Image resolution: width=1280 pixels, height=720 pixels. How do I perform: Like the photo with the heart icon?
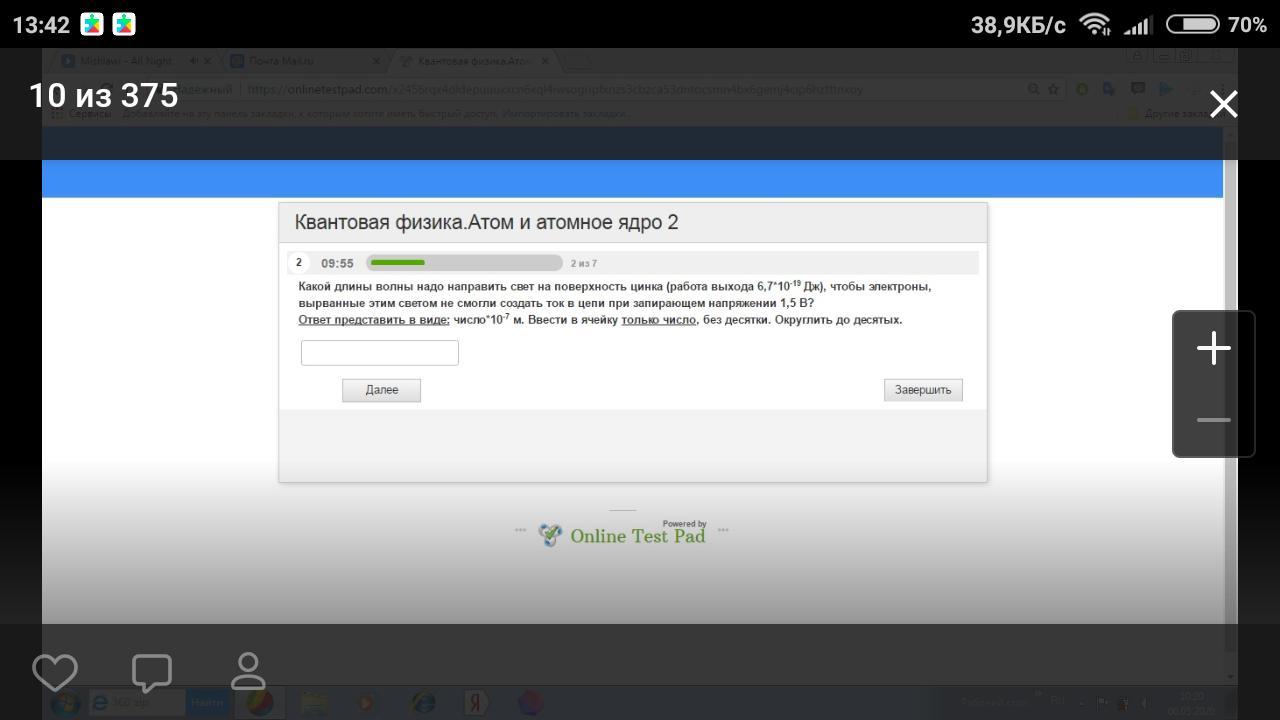point(55,672)
